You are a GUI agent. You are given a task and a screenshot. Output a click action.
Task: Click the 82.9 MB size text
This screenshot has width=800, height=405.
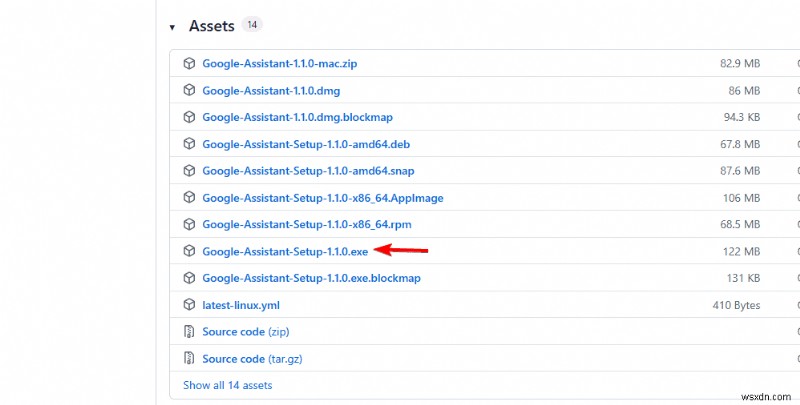(740, 64)
